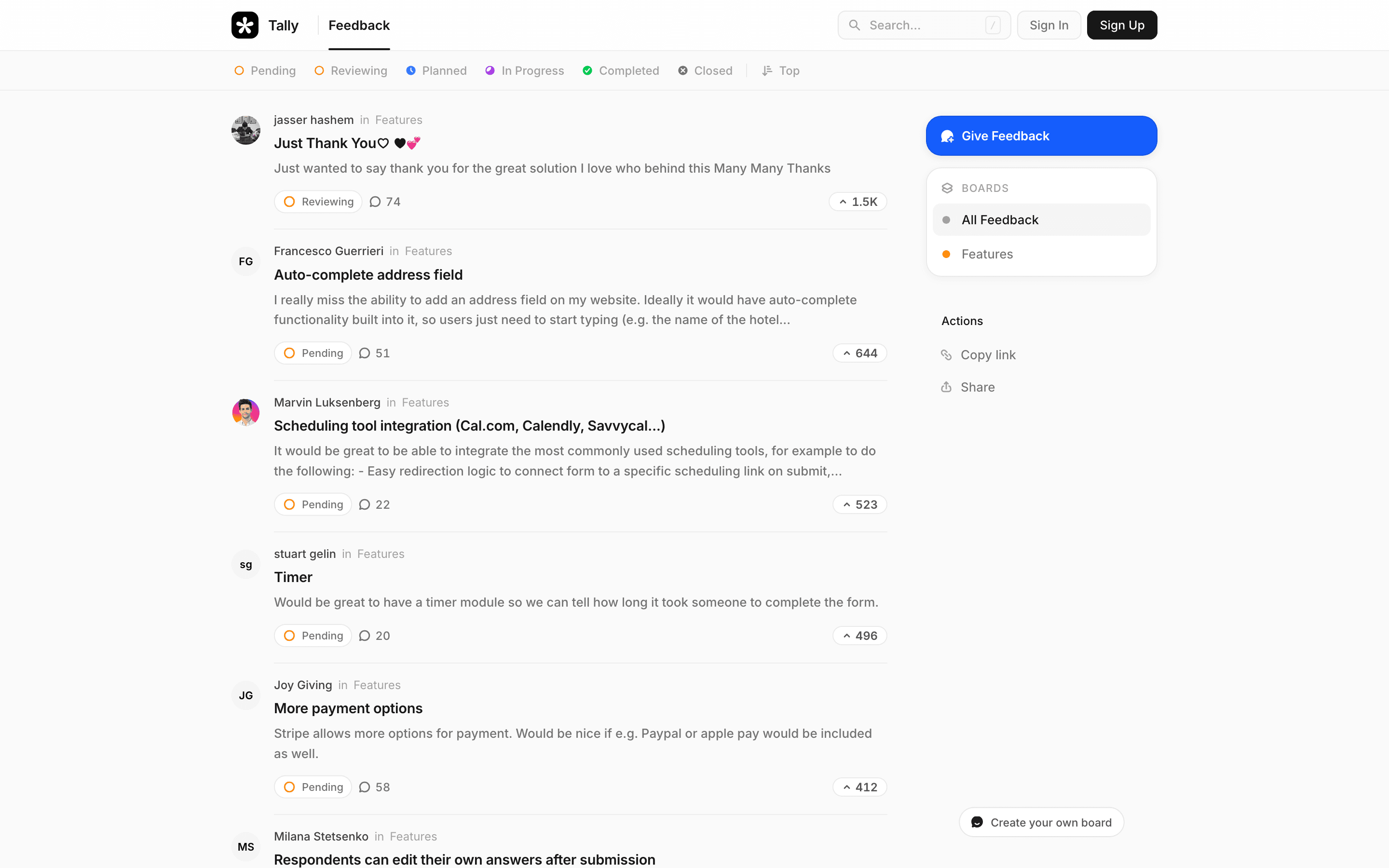Screen dimensions: 1389x868
Task: Click the JG avatar of Joy Giving
Action: click(245, 695)
